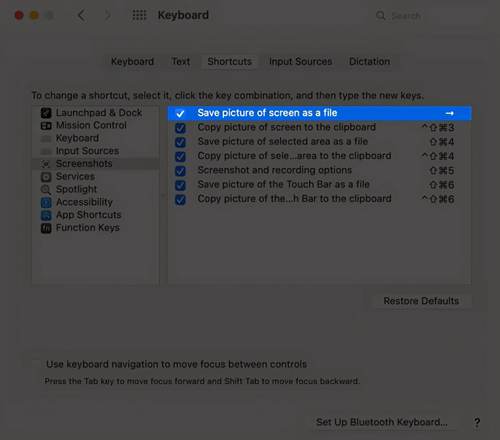Screen dimensions: 500x440
Task: Toggle Save picture of the Touch Bar checkbox
Action: point(180,185)
